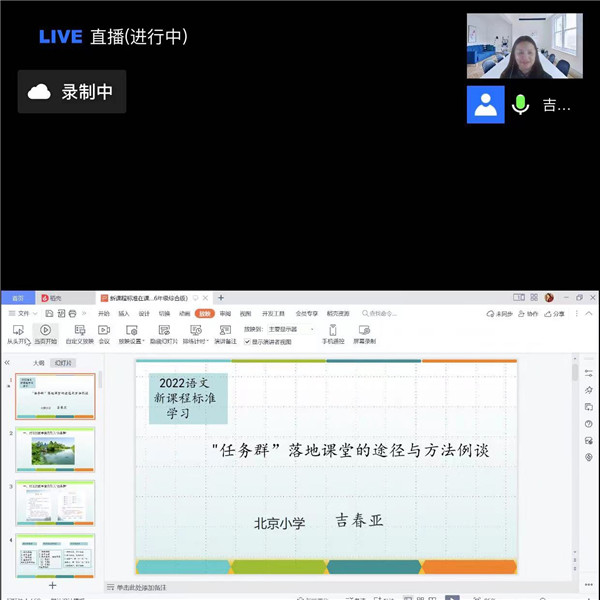Viewport: 600px width, 600px height.
Task: Click the 分享 share button
Action: click(554, 314)
